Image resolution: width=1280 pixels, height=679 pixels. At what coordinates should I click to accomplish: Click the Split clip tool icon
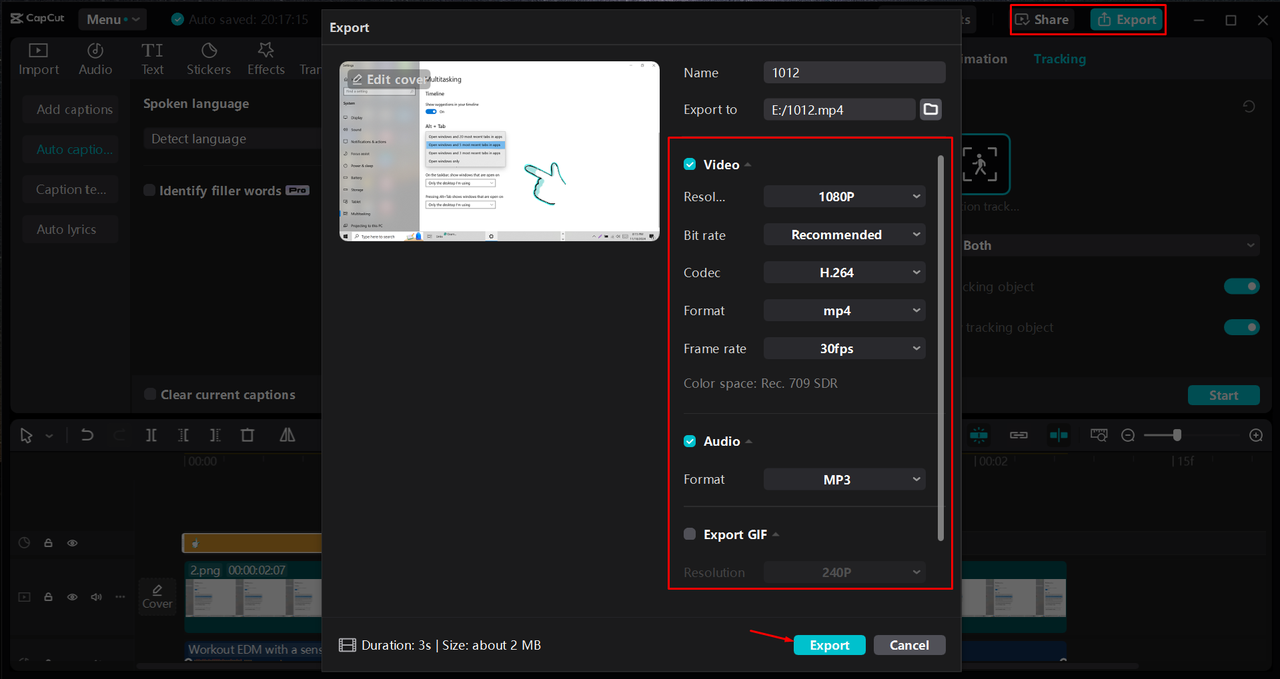[x=151, y=435]
